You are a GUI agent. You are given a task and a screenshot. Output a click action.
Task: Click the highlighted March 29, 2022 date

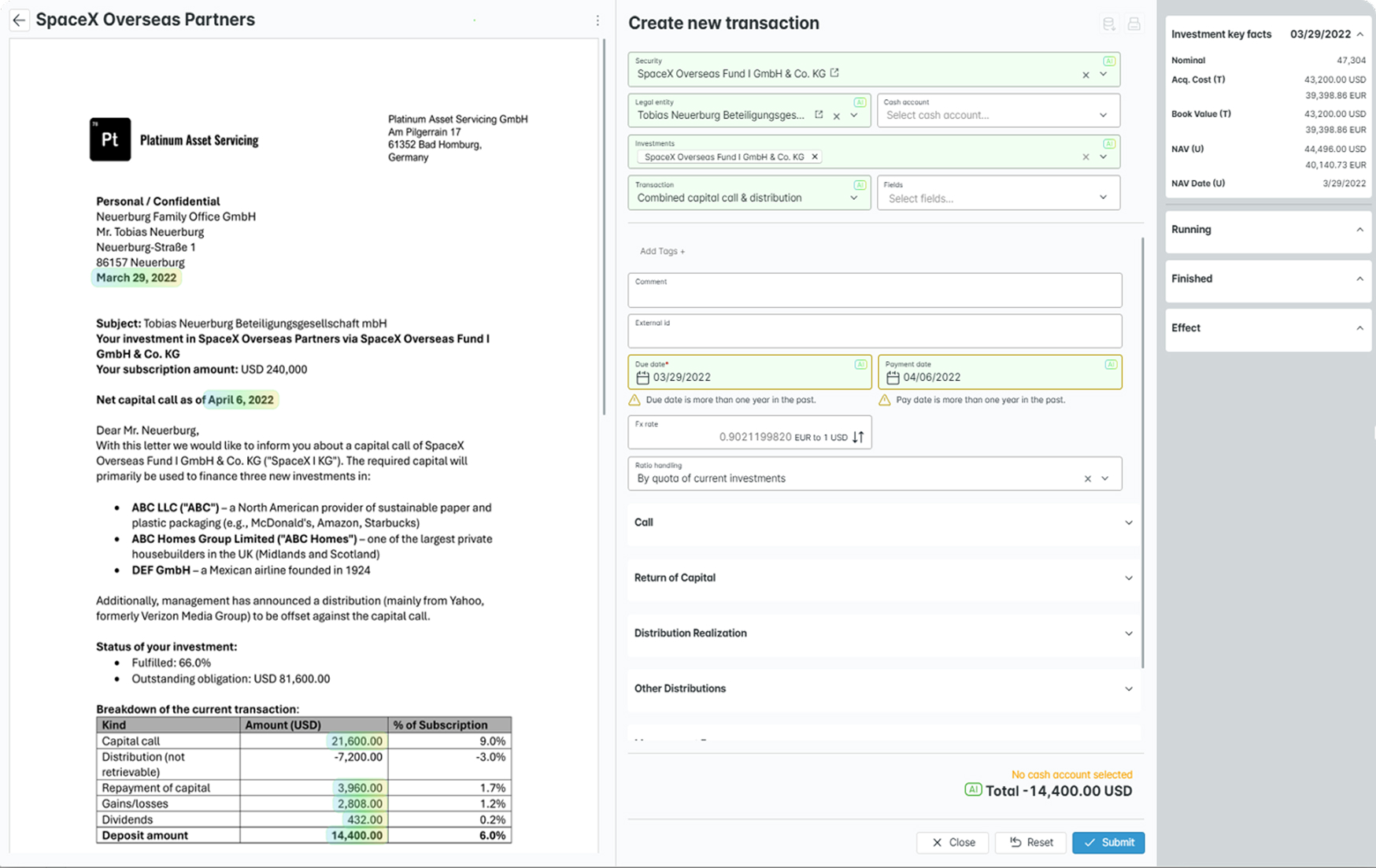tap(136, 278)
